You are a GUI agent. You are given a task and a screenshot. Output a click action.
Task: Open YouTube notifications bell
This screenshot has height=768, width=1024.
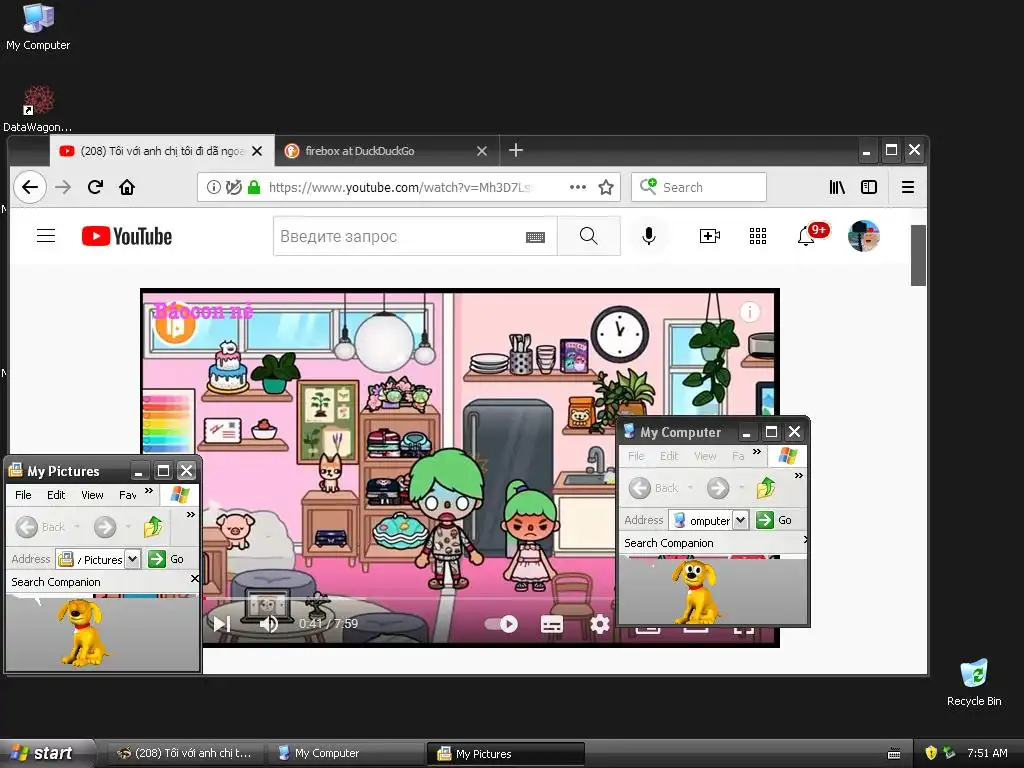806,236
